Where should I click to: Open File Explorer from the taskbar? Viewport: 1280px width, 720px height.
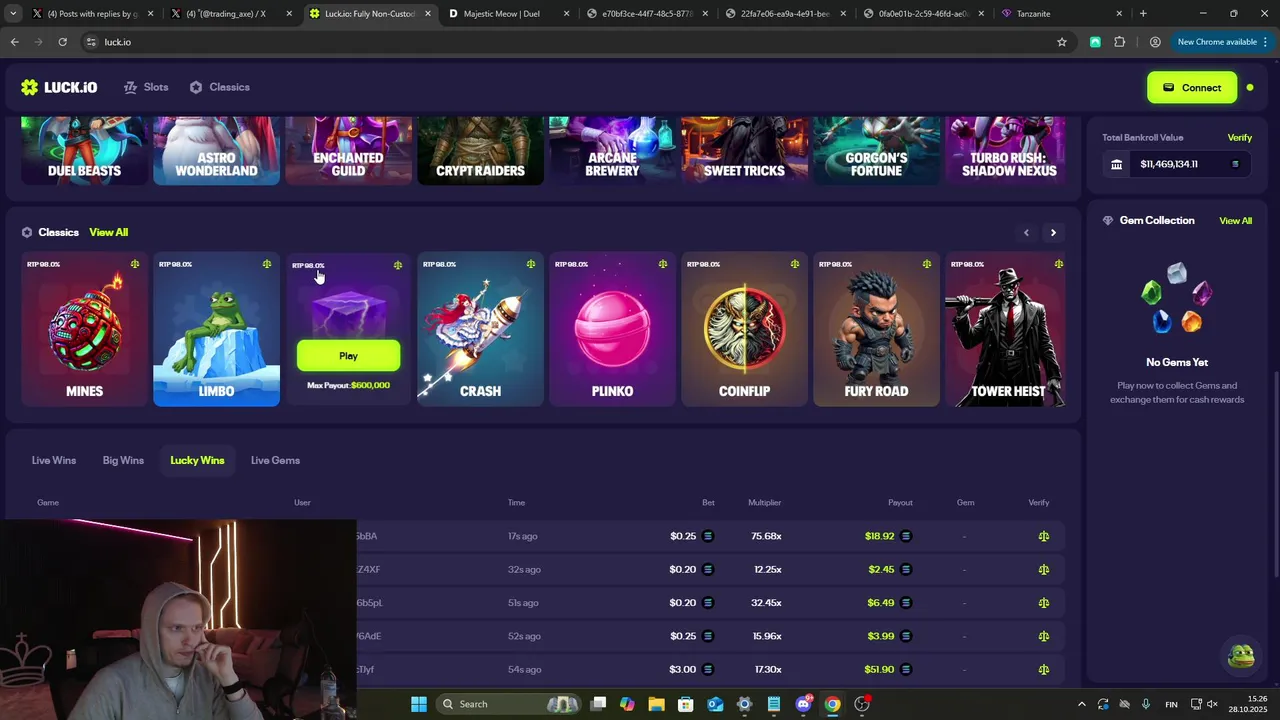click(x=657, y=704)
